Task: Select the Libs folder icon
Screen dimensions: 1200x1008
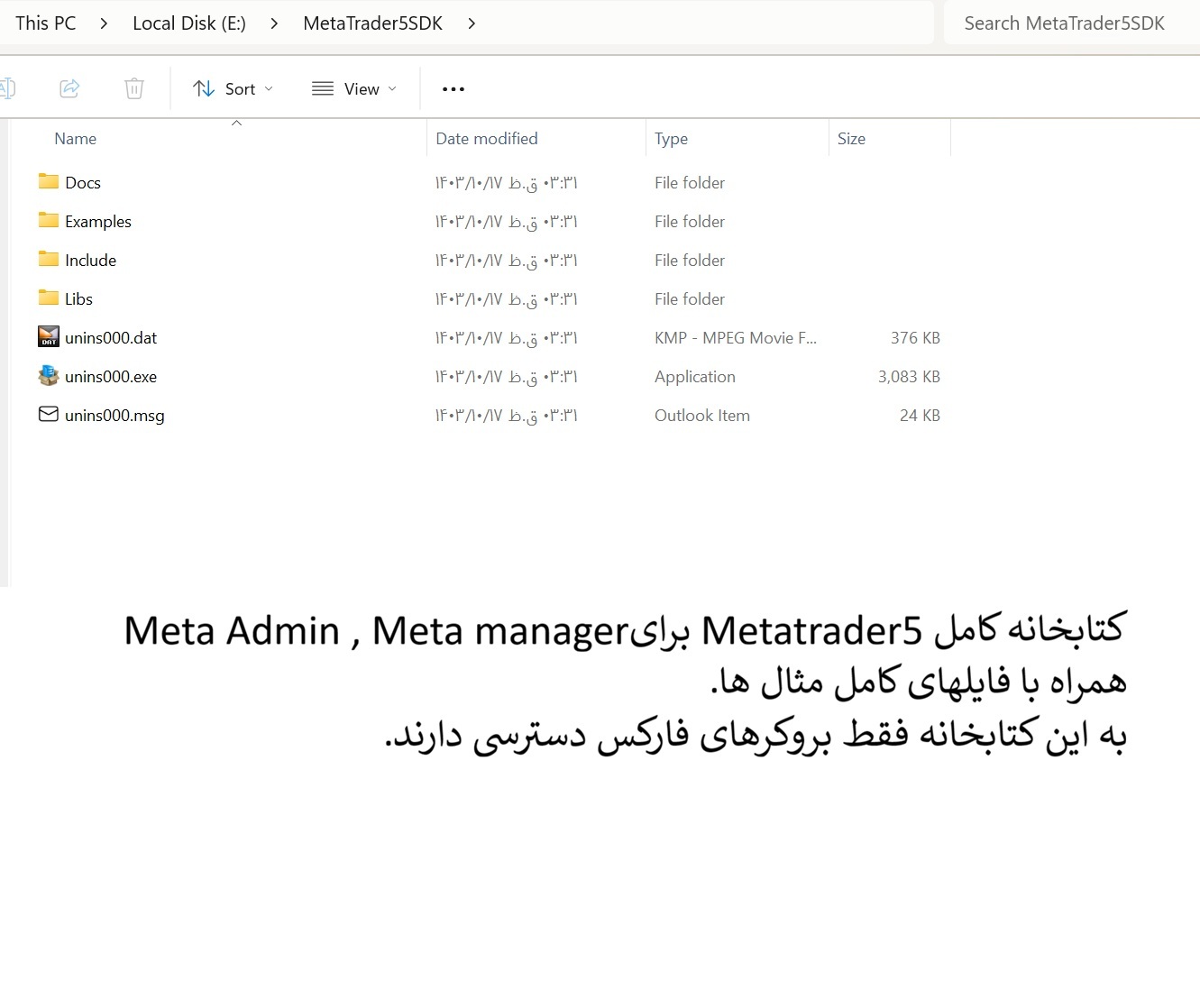Action: coord(49,298)
